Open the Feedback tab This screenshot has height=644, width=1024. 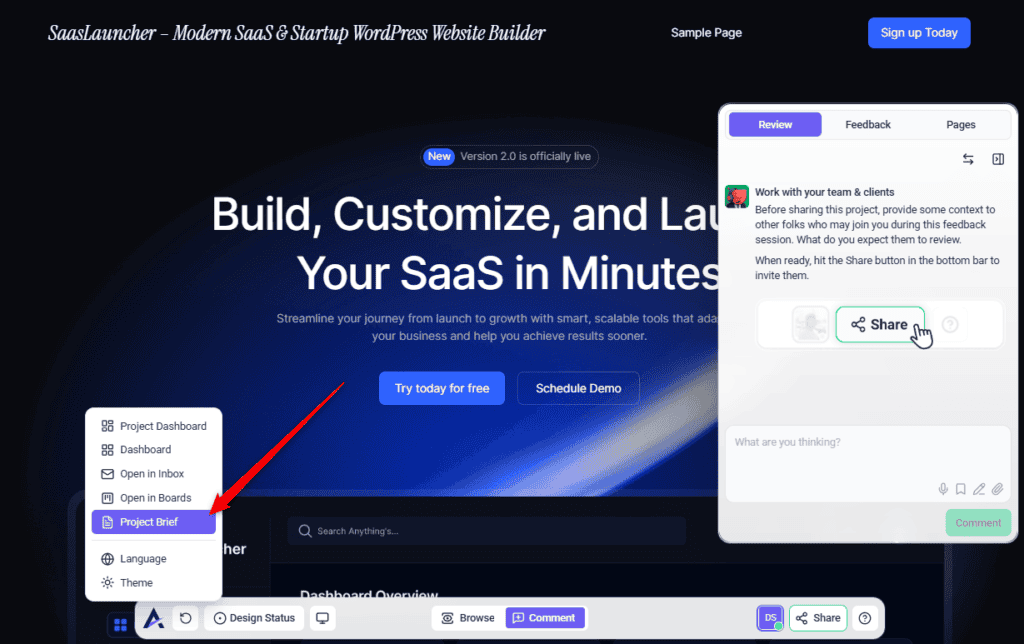(x=868, y=125)
